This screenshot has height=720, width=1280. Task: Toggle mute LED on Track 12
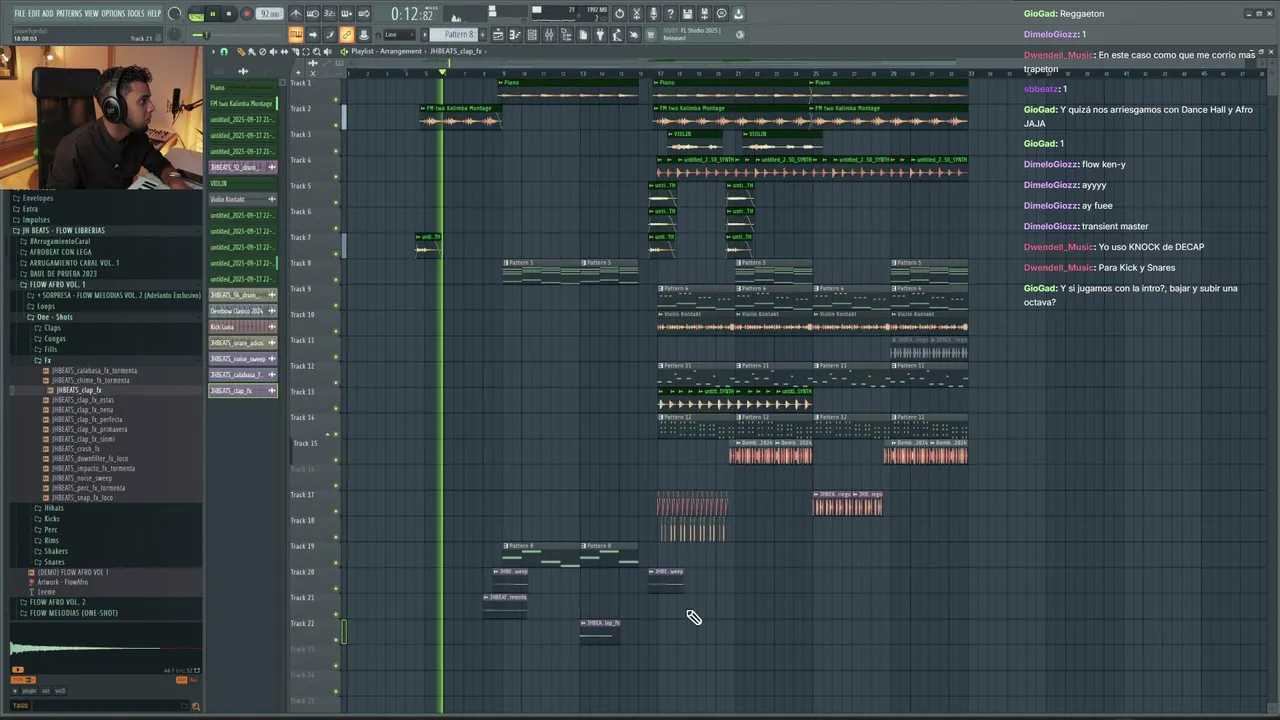[x=336, y=383]
